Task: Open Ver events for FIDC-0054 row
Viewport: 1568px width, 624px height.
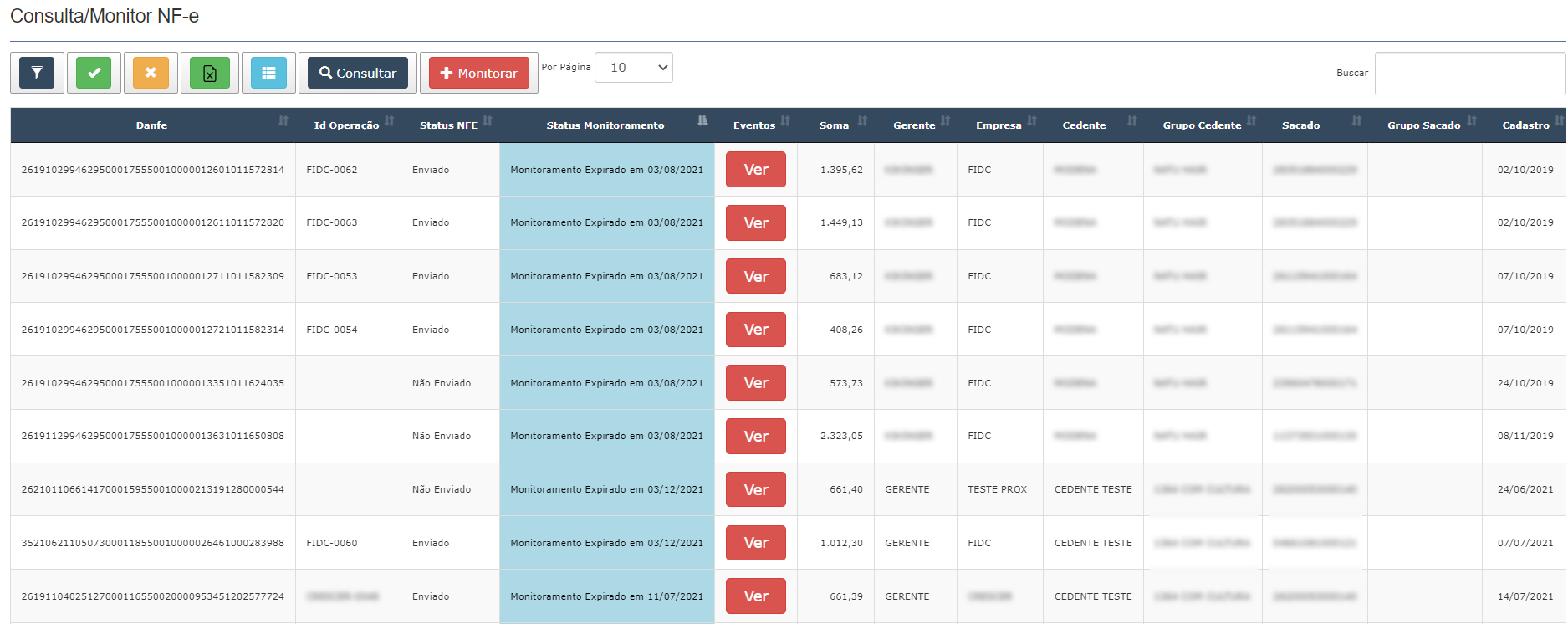Action: click(755, 330)
